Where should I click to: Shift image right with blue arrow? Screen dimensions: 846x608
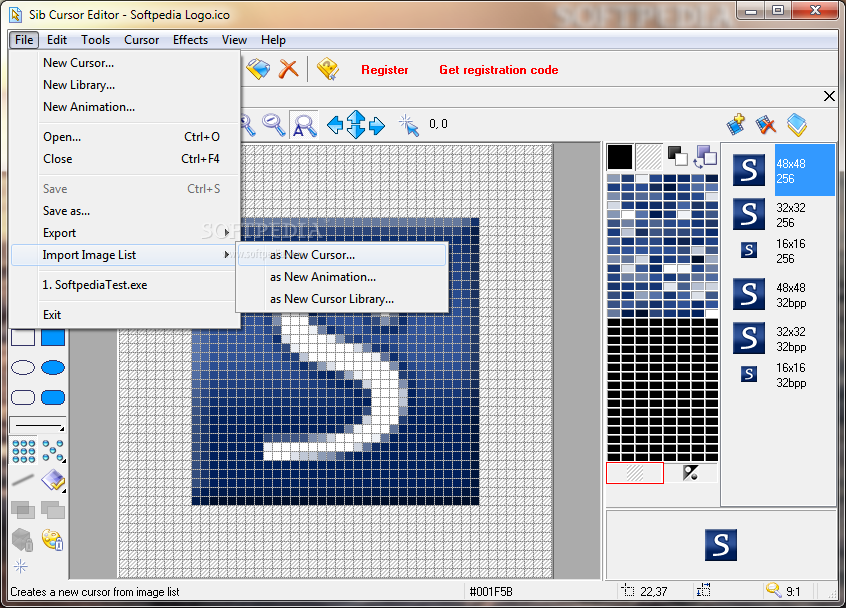coord(377,126)
